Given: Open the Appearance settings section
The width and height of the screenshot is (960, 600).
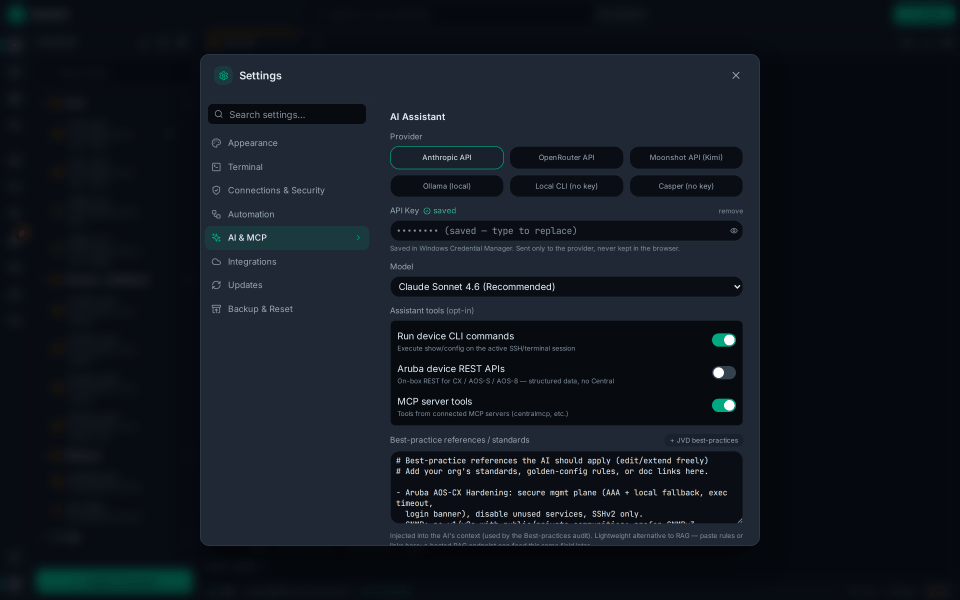Looking at the screenshot, I should coord(287,143).
